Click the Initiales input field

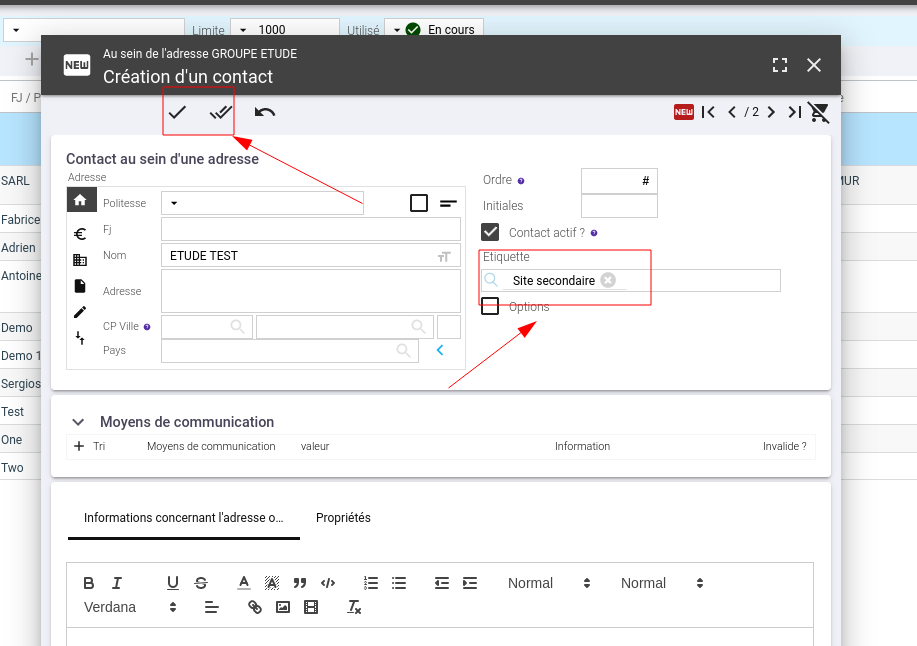click(x=619, y=206)
